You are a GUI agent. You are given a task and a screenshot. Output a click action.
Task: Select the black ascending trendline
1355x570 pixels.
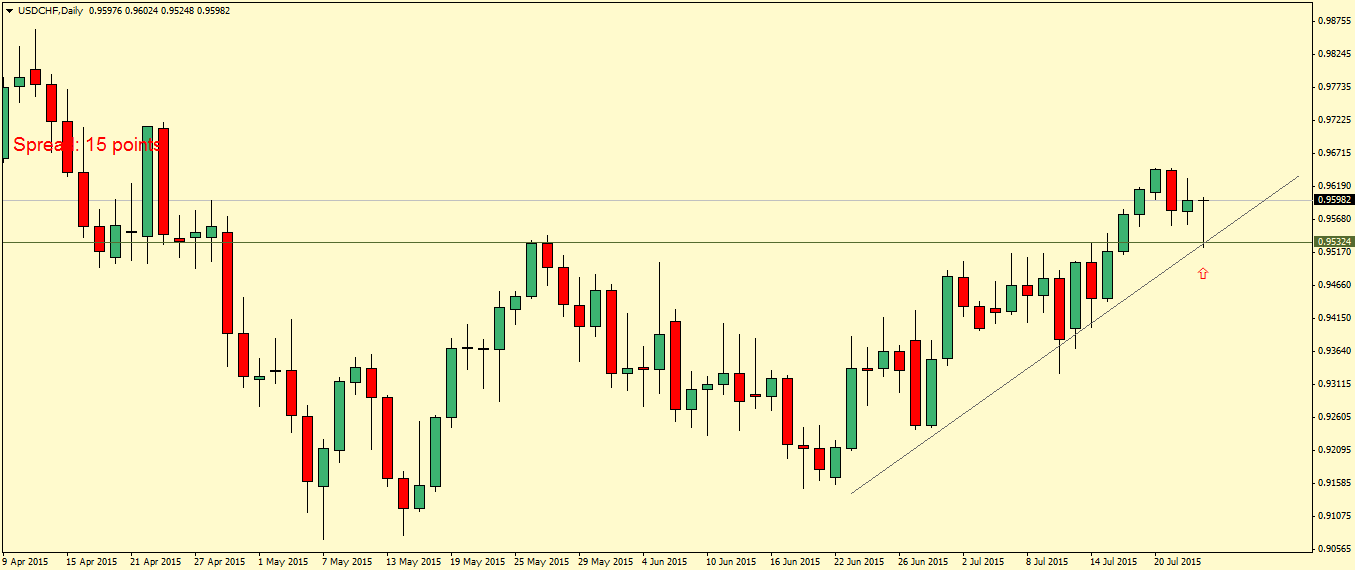[x=1075, y=335]
